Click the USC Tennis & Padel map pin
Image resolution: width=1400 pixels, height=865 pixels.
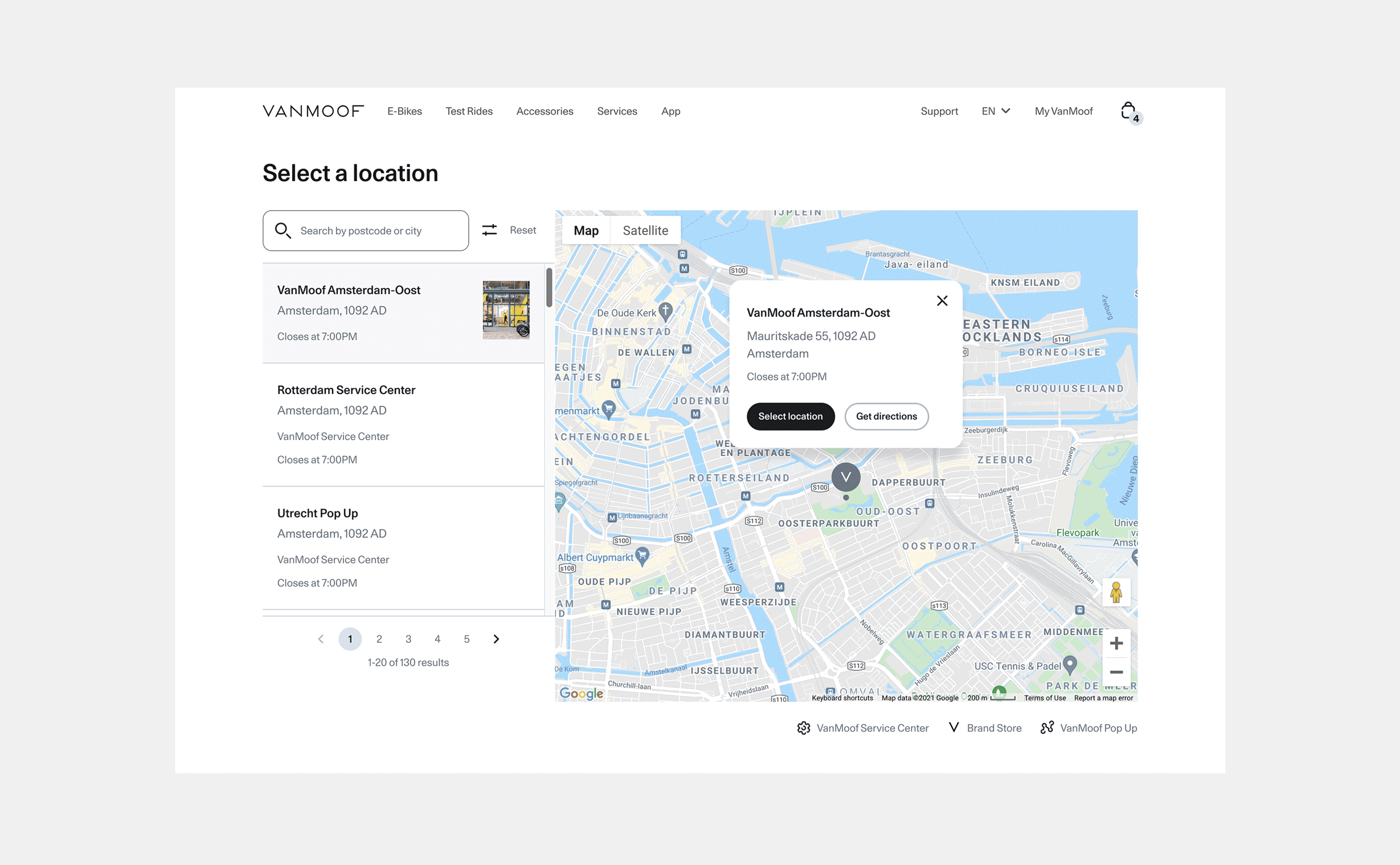tap(1070, 665)
